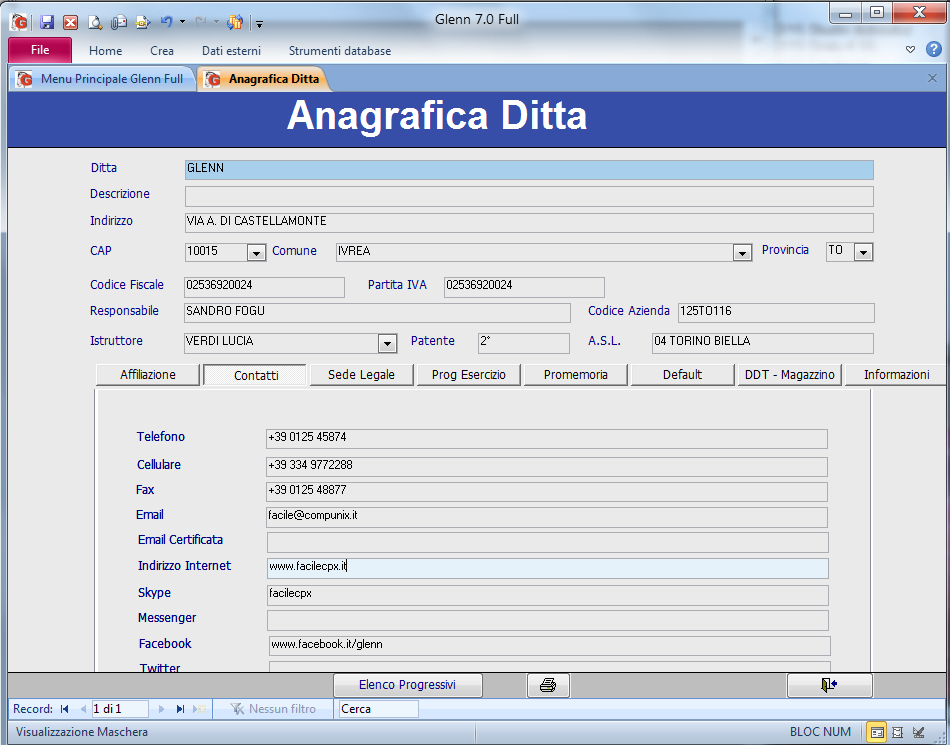950x745 pixels.
Task: Click the email attachment paperclip icon
Action: pos(119,22)
